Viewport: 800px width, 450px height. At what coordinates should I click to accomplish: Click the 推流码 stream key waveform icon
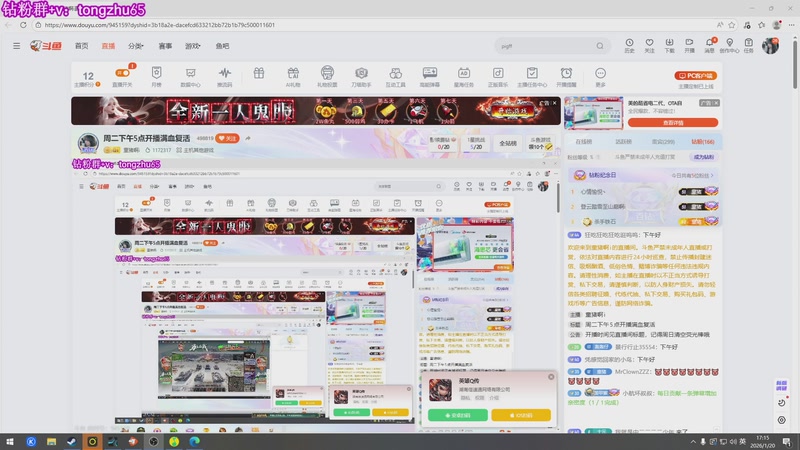pyautogui.click(x=224, y=73)
